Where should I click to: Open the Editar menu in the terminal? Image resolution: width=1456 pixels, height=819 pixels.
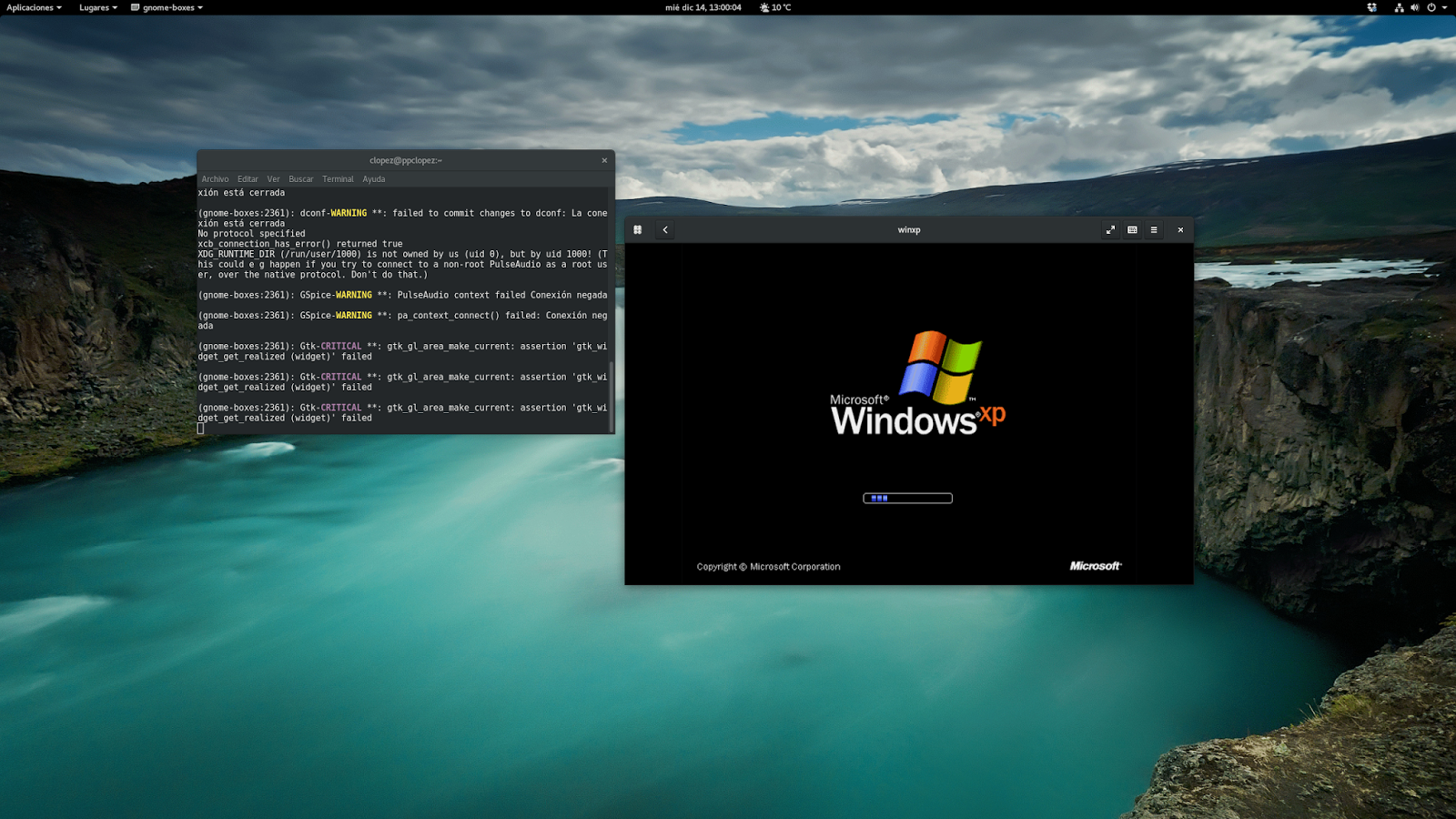point(248,179)
